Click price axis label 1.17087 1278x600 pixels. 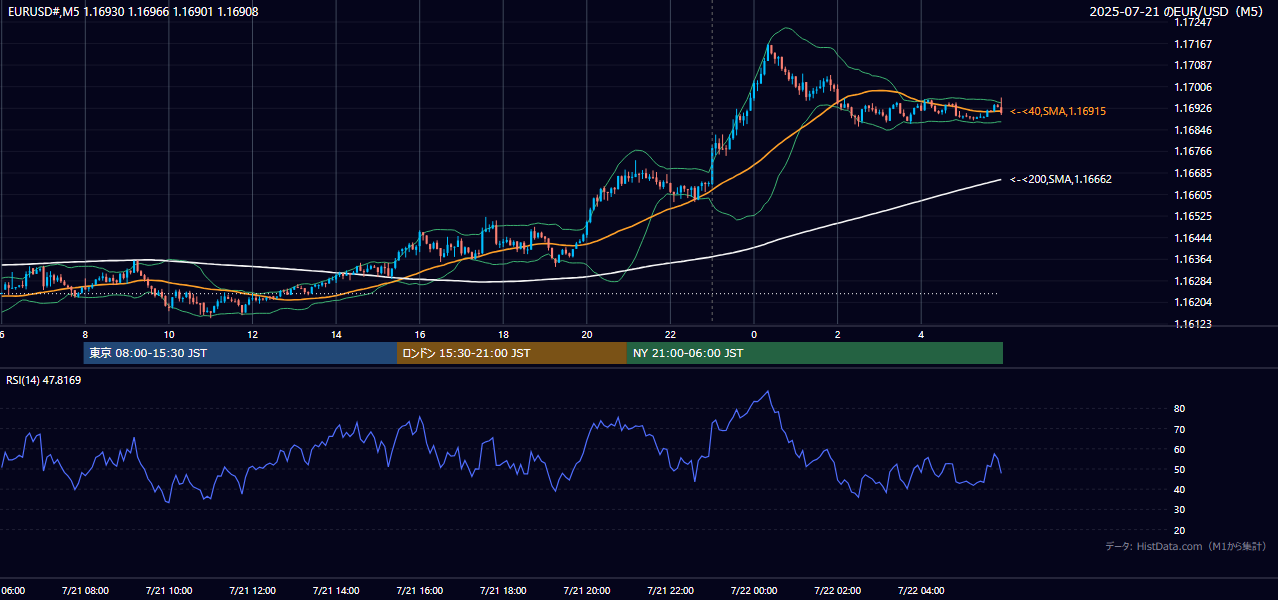[1192, 65]
